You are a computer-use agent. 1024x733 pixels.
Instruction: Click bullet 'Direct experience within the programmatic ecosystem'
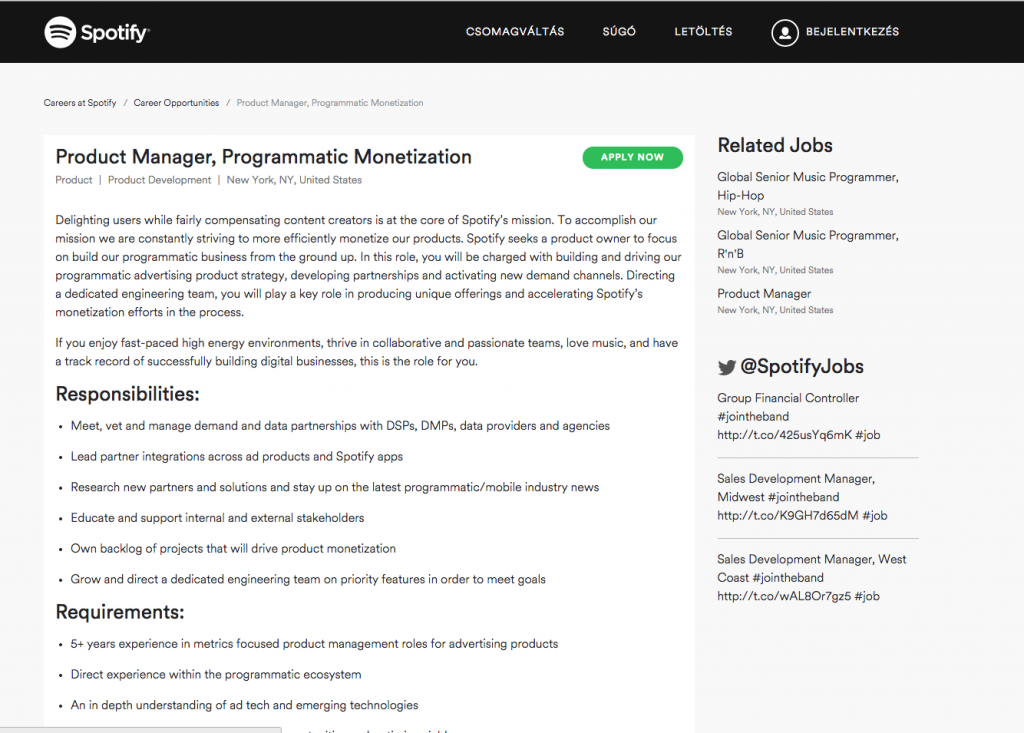click(216, 675)
